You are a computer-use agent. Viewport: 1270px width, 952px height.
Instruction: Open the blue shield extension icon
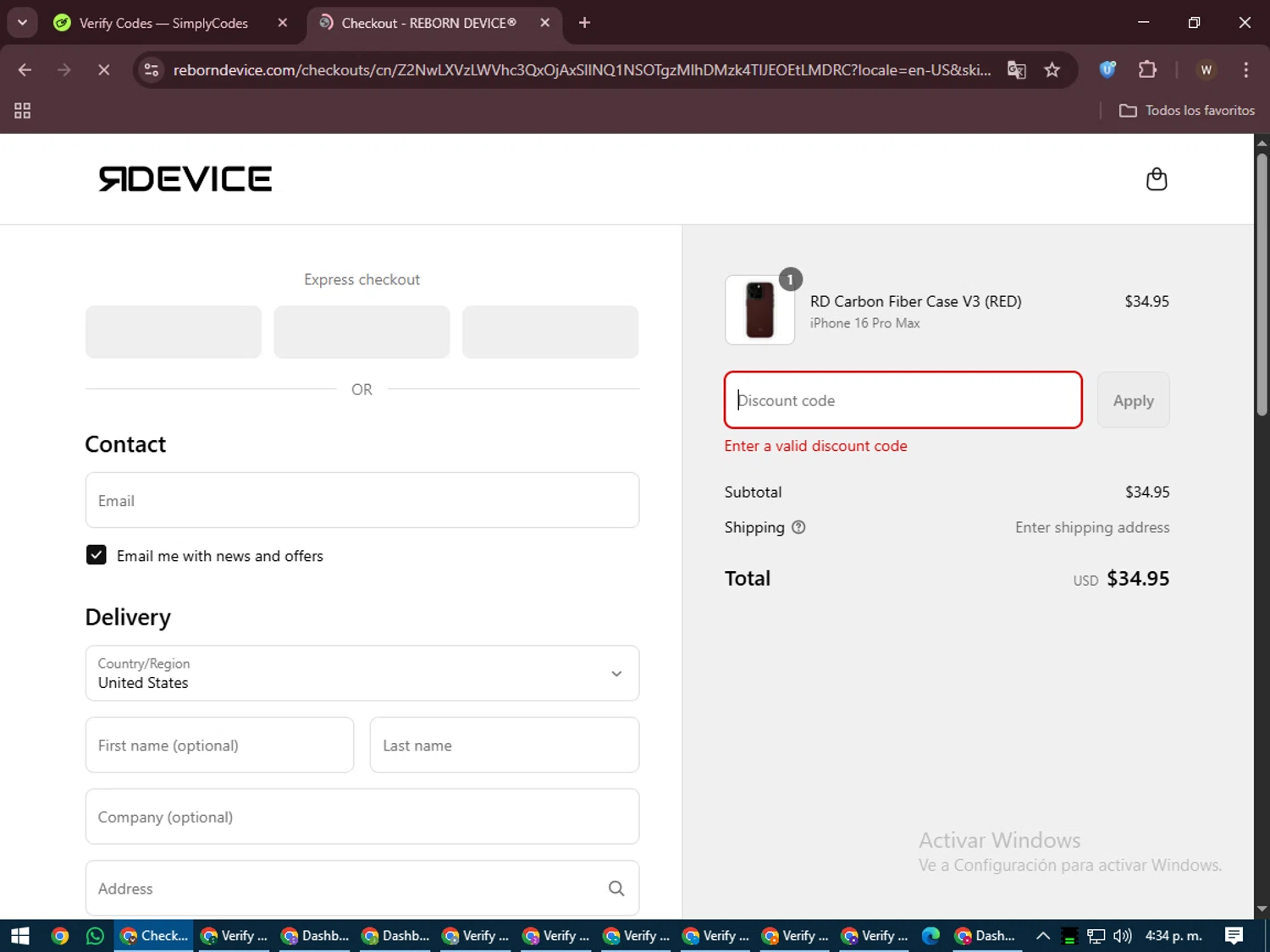pyautogui.click(x=1107, y=70)
